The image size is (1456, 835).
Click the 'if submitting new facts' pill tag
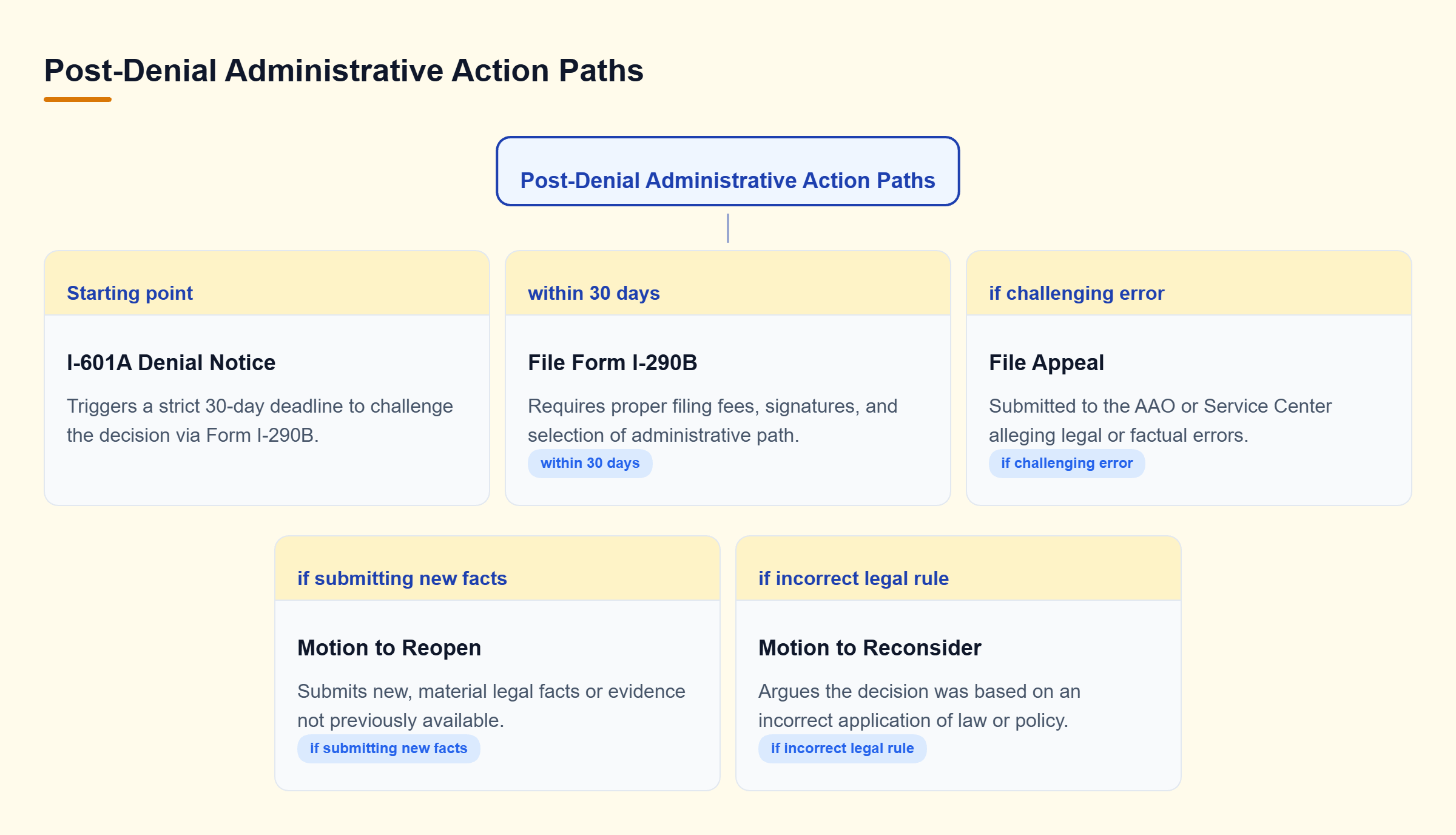(x=388, y=748)
